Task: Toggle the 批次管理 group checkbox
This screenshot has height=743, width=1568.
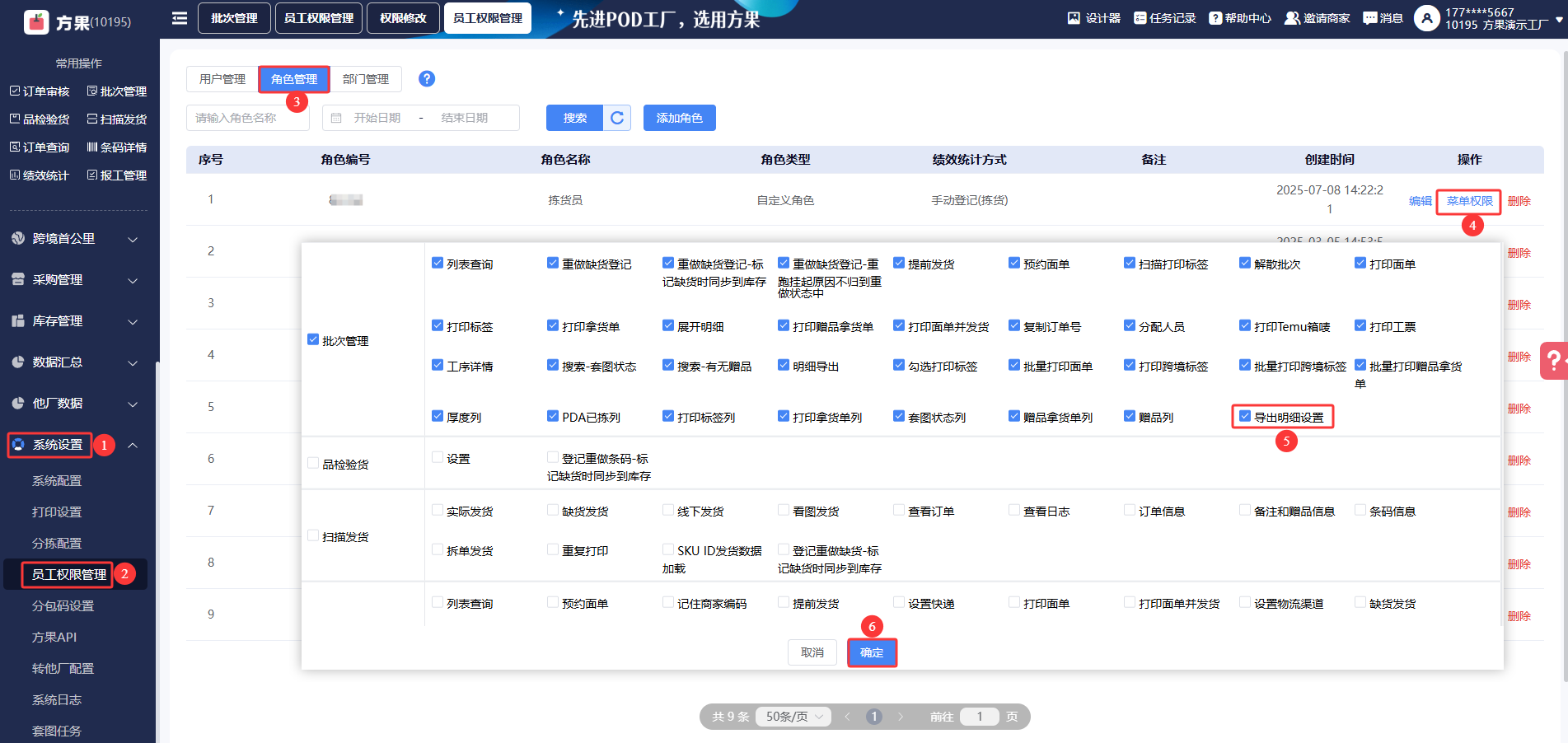Action: [x=313, y=340]
